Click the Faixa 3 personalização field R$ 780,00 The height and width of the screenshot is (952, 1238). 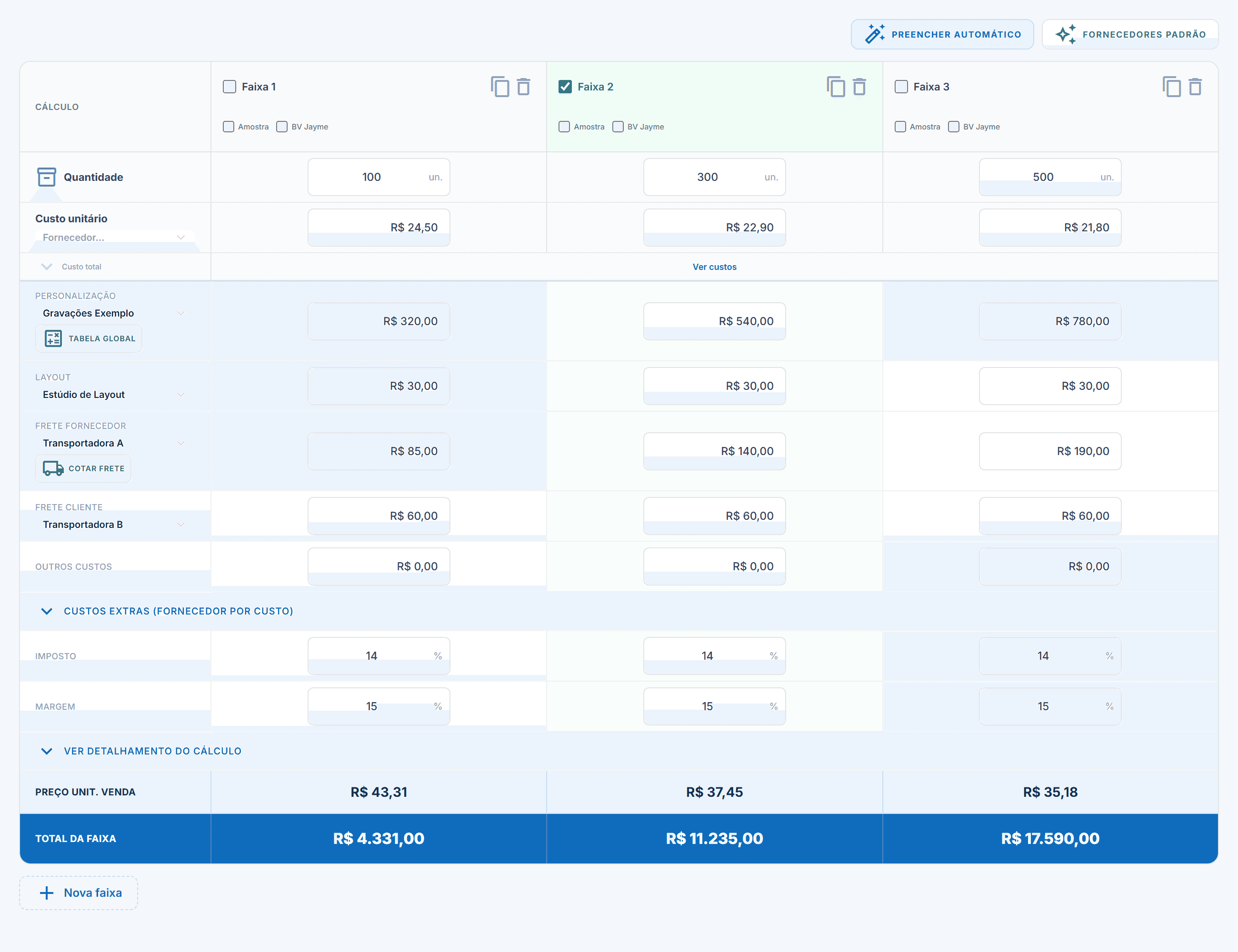coord(1050,321)
